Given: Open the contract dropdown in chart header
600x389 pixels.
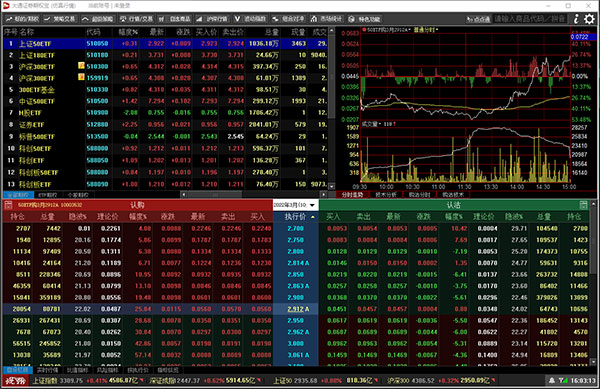Looking at the screenshot, I should (x=388, y=29).
